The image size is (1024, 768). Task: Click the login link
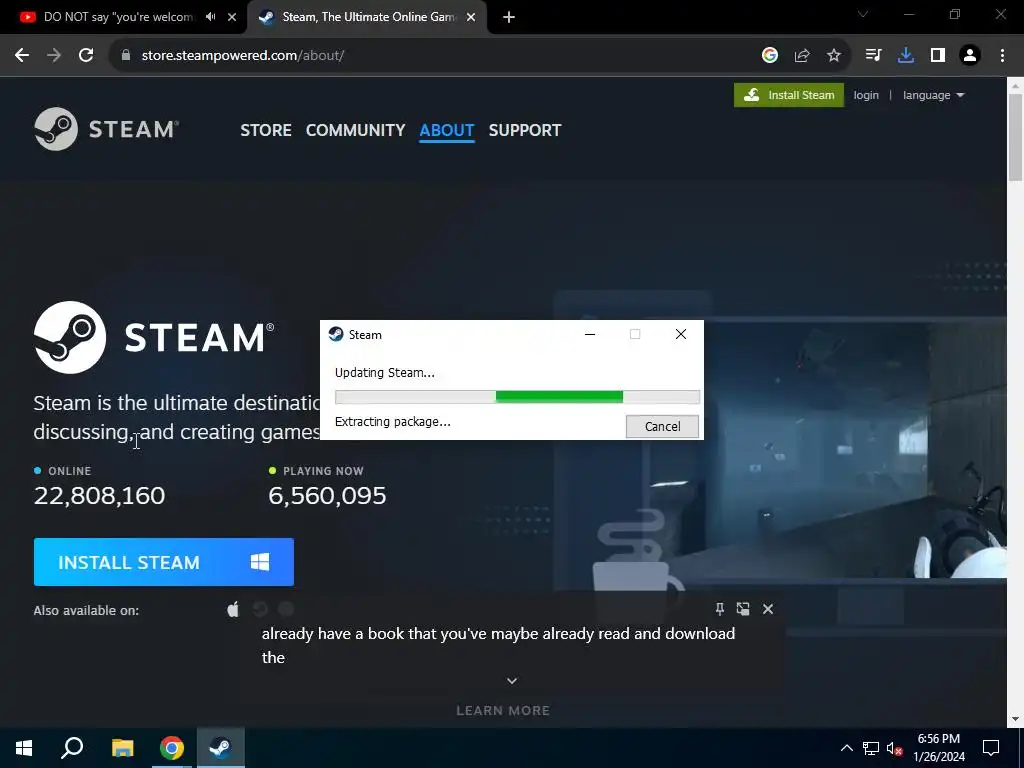click(x=866, y=95)
